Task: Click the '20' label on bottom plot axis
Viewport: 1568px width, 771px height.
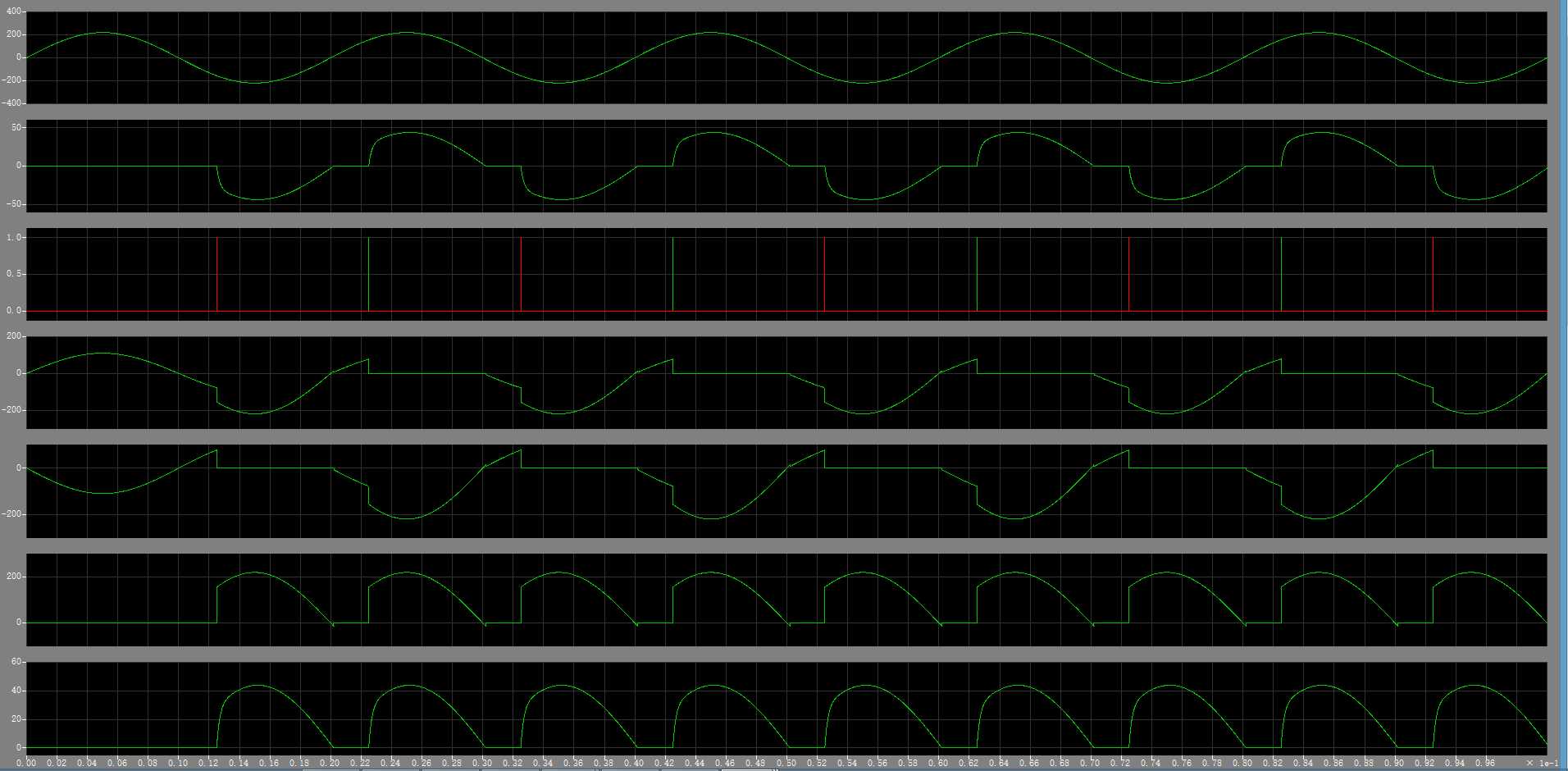Action: [x=16, y=719]
